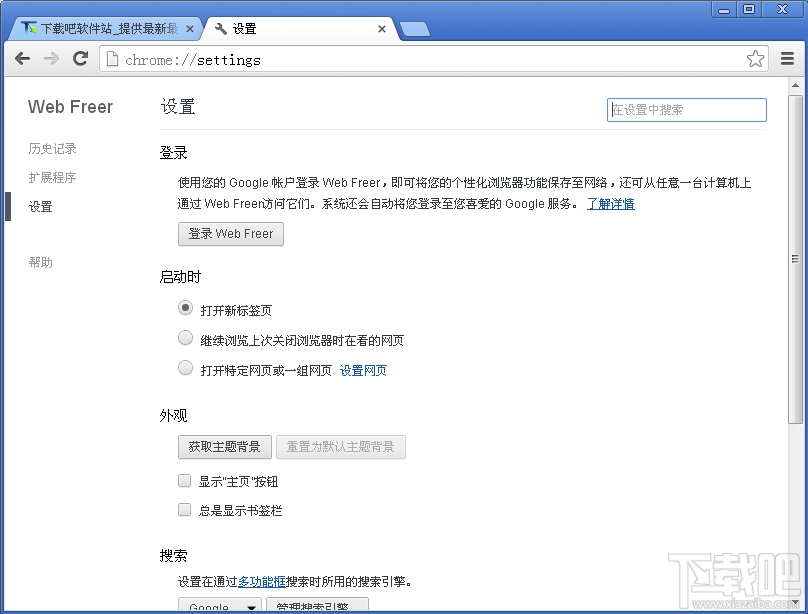The image size is (808, 614).
Task: Open a new tab with the new-tab button
Action: point(414,29)
